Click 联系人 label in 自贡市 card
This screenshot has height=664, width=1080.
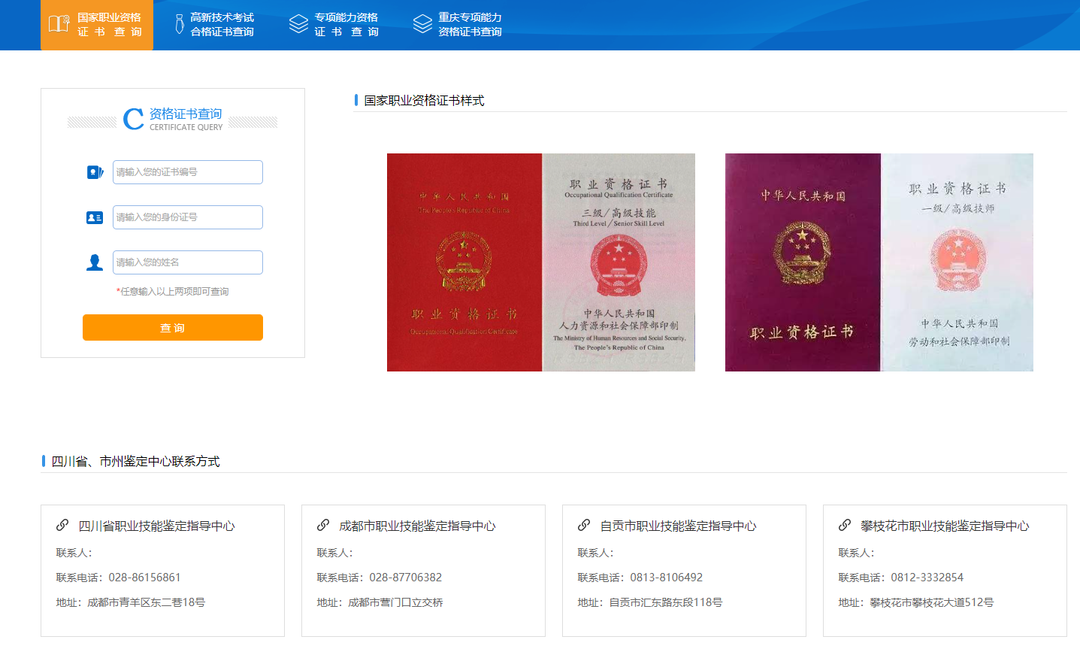click(x=596, y=553)
